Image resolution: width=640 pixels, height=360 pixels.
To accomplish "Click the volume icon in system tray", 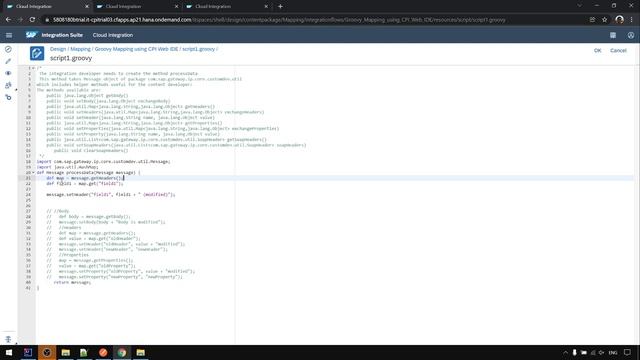I will 601,353.
